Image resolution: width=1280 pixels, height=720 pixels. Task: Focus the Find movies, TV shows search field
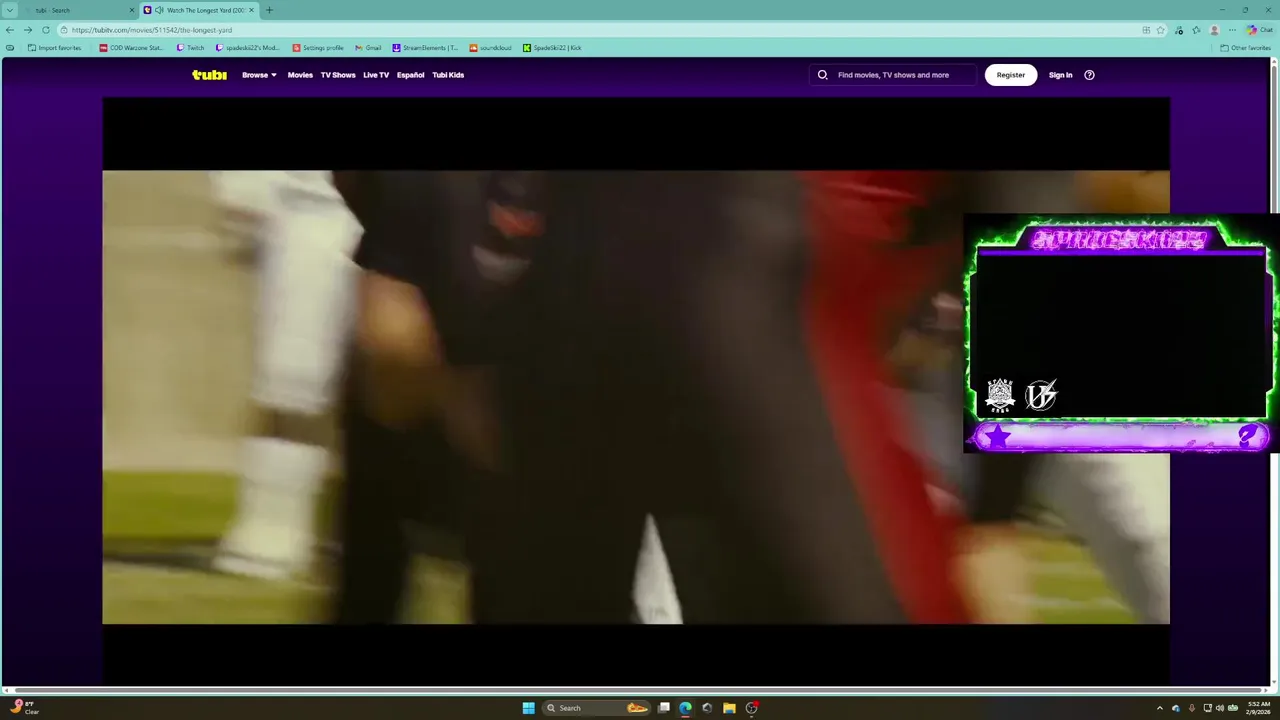click(893, 75)
